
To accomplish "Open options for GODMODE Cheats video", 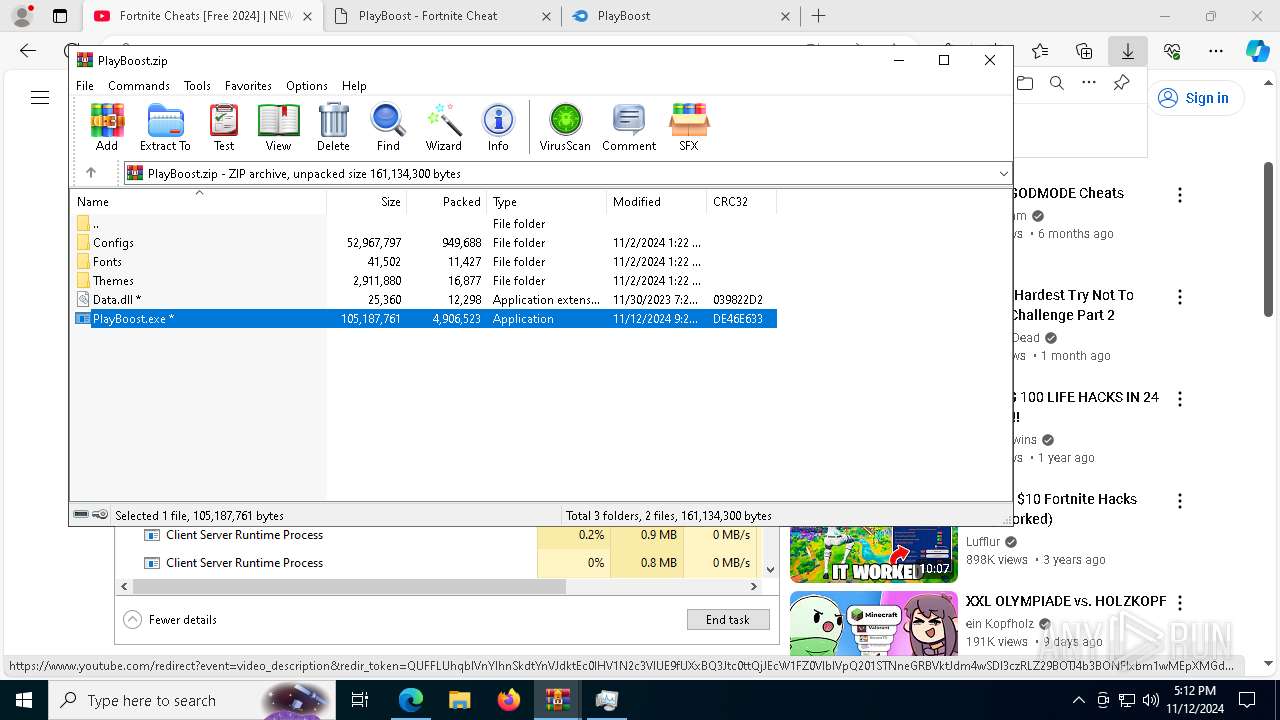I will [1180, 195].
